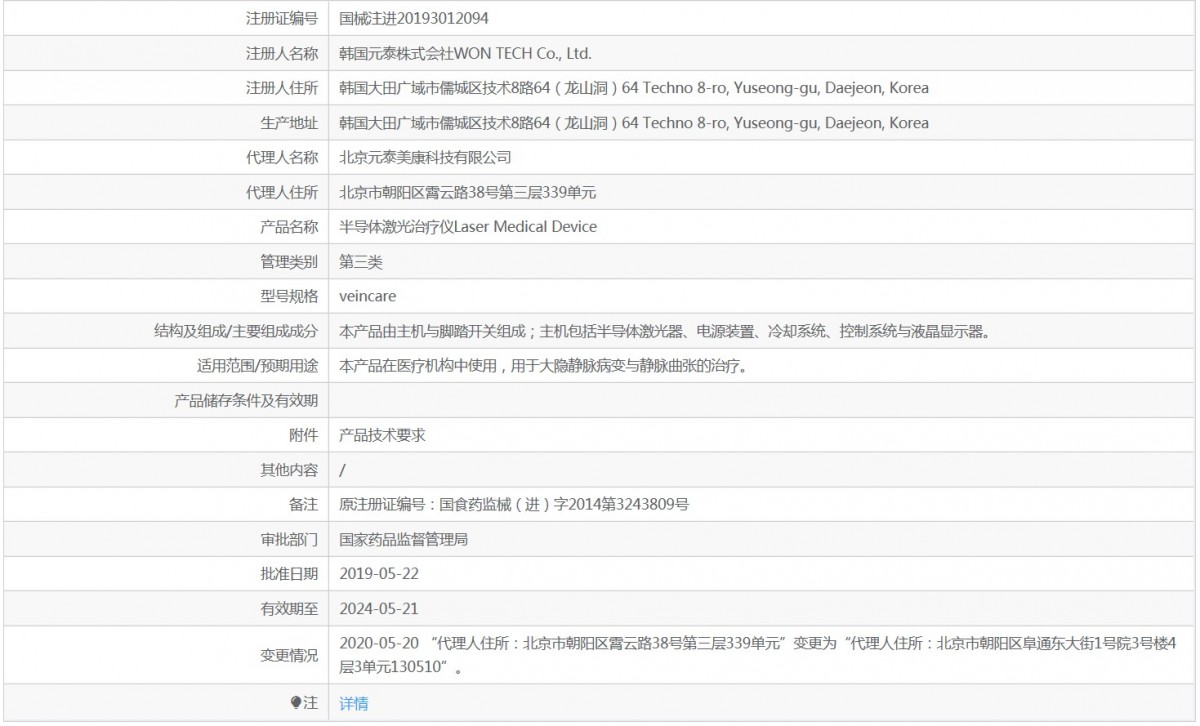
Task: Select the 型号规格 label
Action: pos(289,296)
